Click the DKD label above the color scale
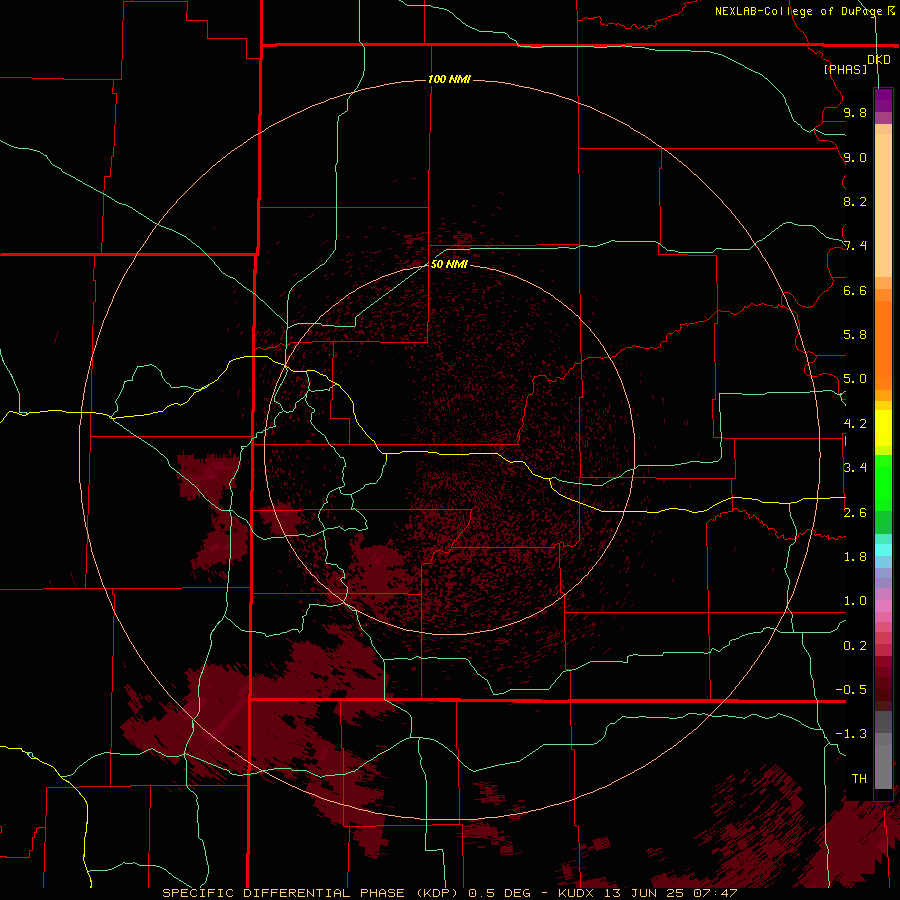Viewport: 900px width, 900px height. click(x=879, y=60)
